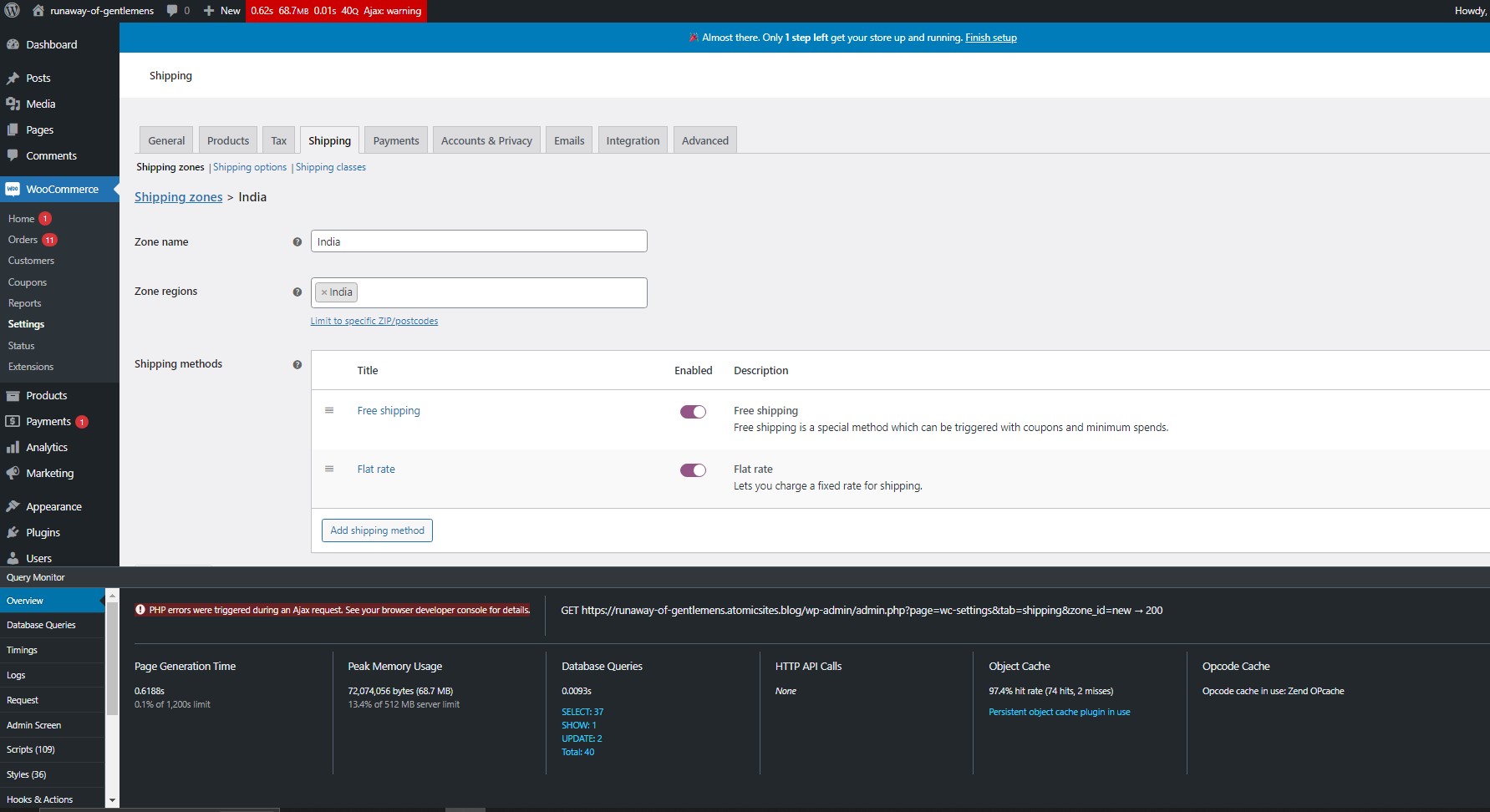Viewport: 1490px width, 812px height.
Task: Click the comments bubble icon in admin bar
Action: point(172,11)
